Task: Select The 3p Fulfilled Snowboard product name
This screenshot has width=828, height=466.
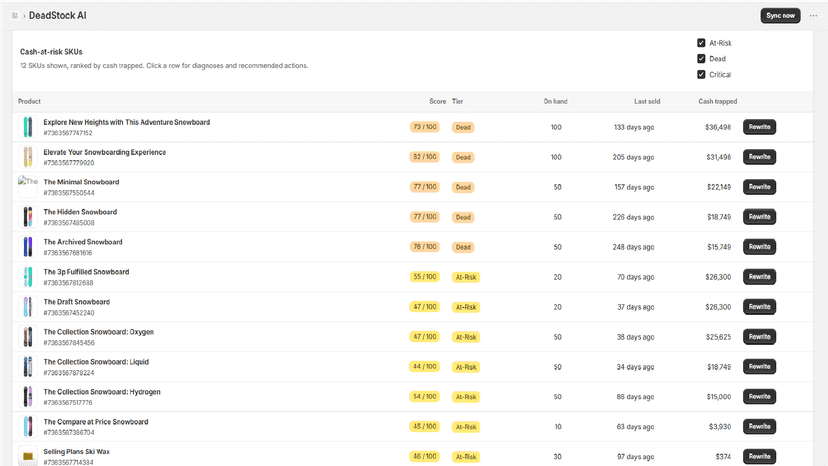Action: tap(86, 272)
